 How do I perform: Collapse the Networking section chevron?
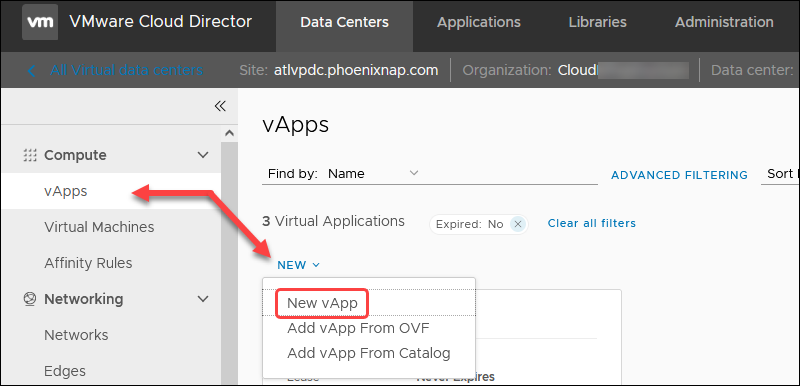click(x=203, y=299)
